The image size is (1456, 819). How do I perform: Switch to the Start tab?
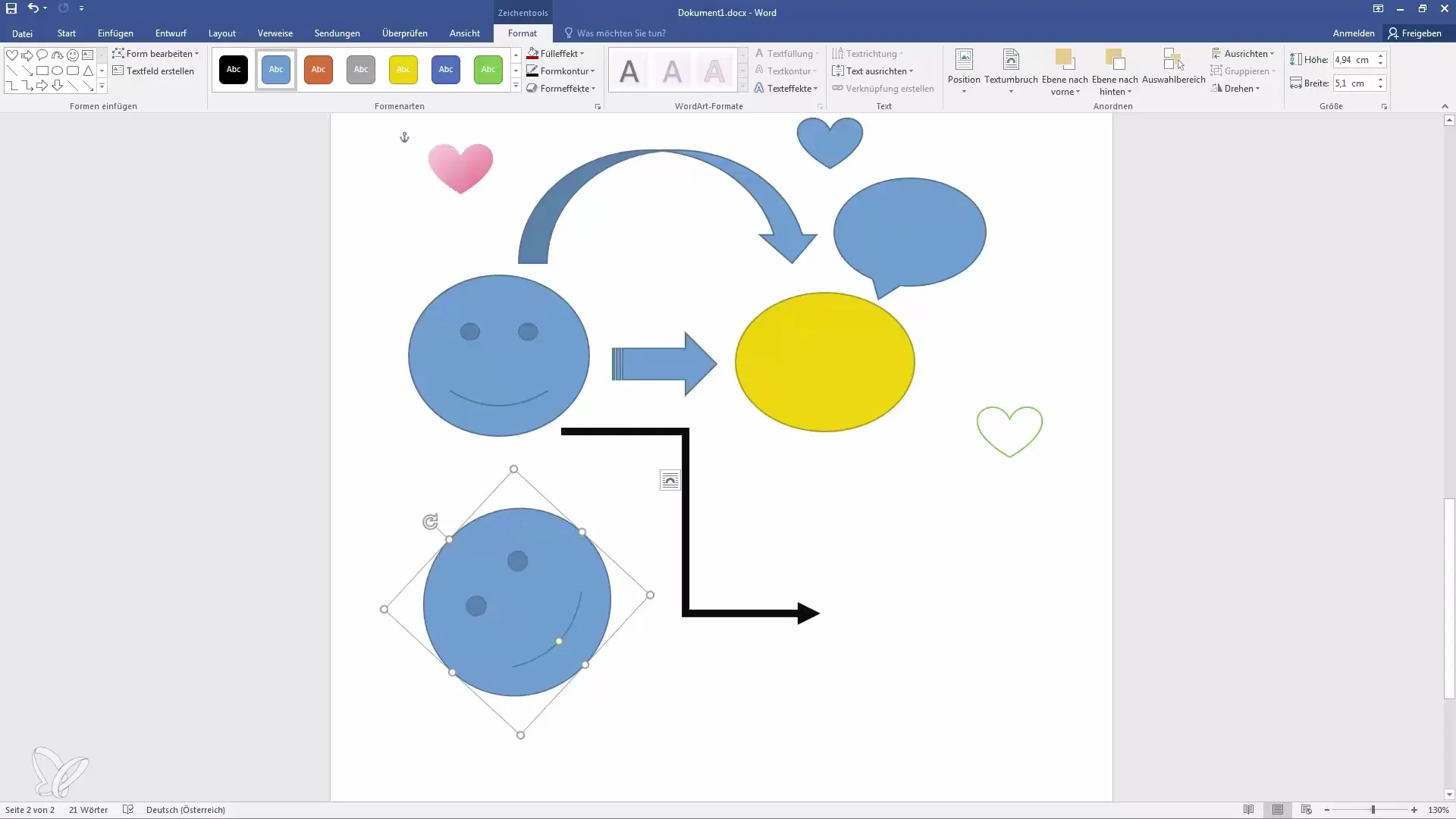(x=66, y=33)
